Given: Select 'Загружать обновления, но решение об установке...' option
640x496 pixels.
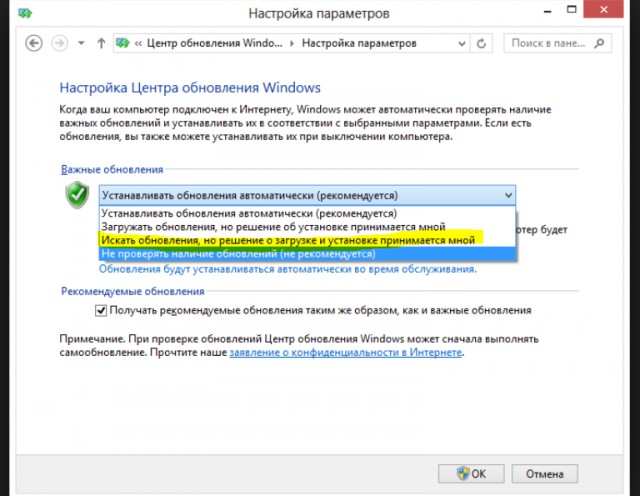Looking at the screenshot, I should point(307,227).
